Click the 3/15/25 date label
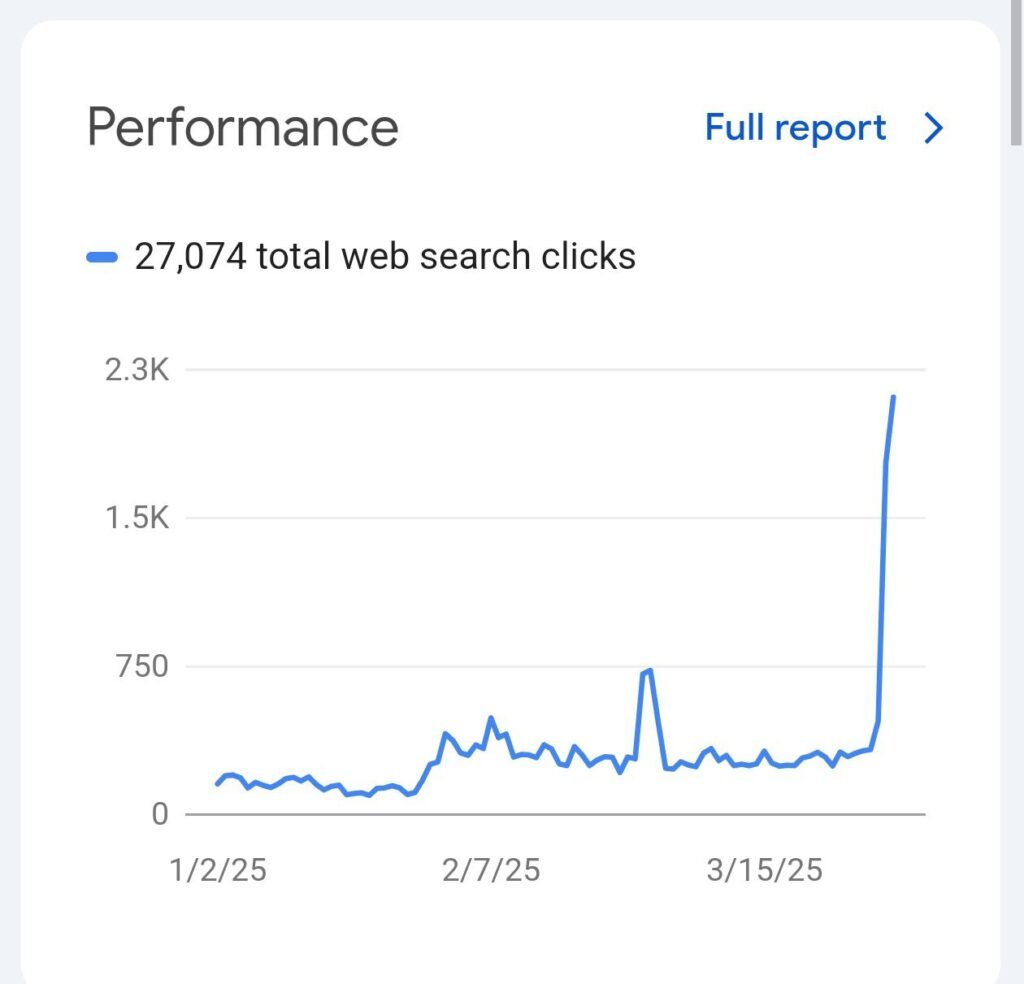The width and height of the screenshot is (1024, 984). pos(764,869)
